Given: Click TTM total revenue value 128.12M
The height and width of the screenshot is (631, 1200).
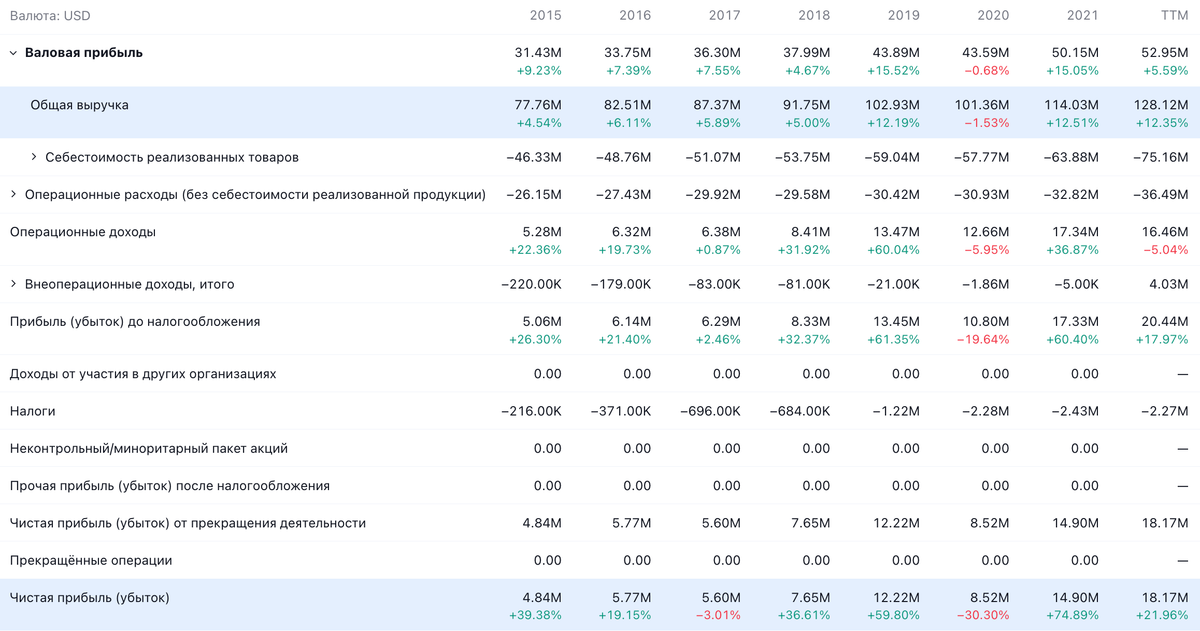Looking at the screenshot, I should point(1163,105).
